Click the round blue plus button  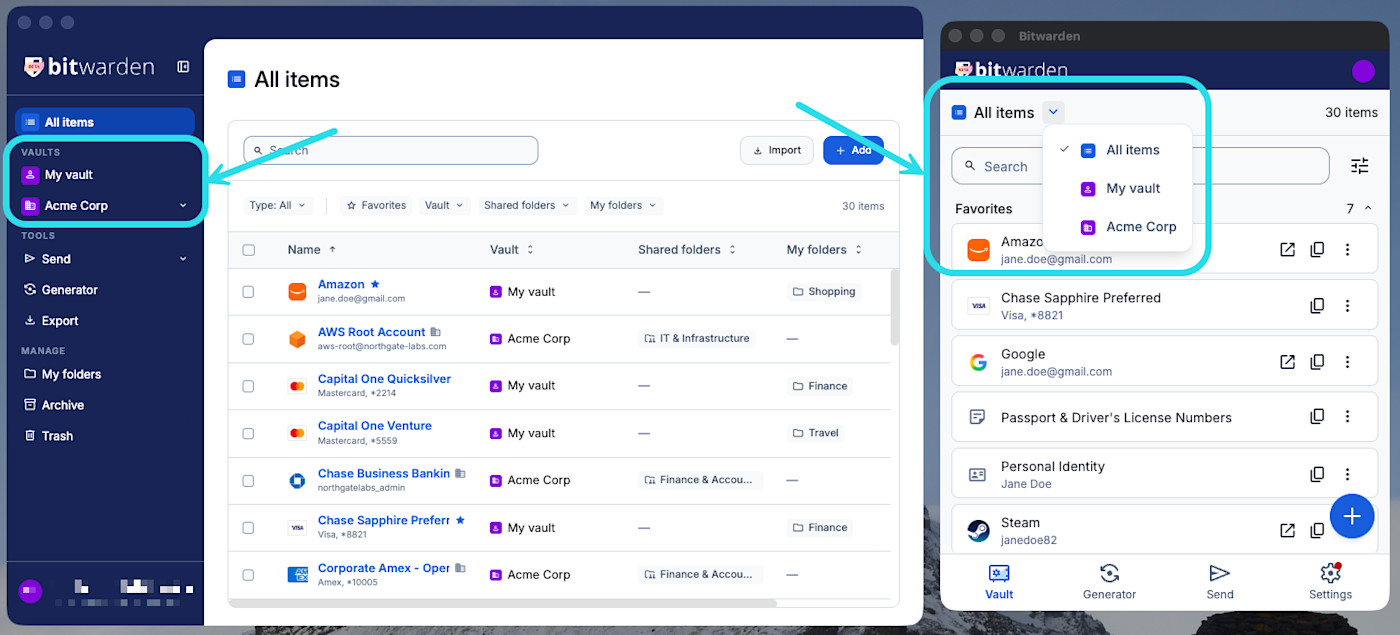coord(1352,516)
